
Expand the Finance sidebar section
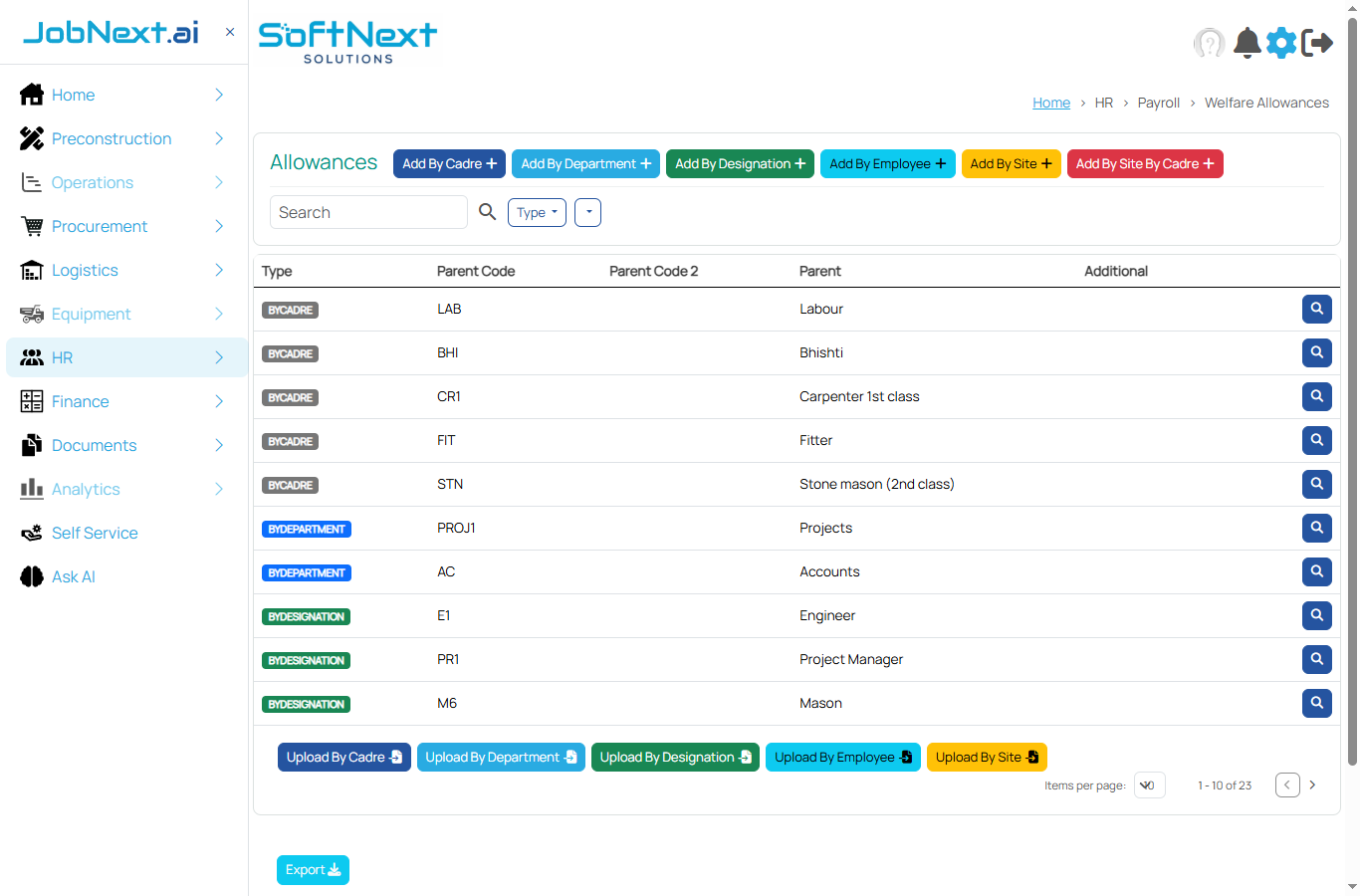pyautogui.click(x=126, y=401)
